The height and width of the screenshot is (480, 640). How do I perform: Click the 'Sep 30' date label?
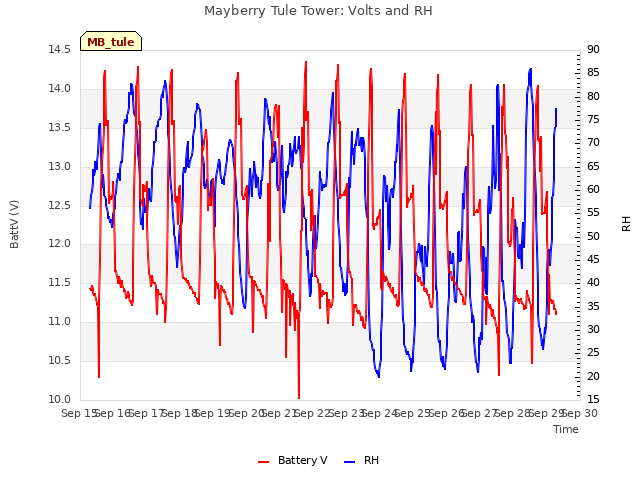coord(580,413)
